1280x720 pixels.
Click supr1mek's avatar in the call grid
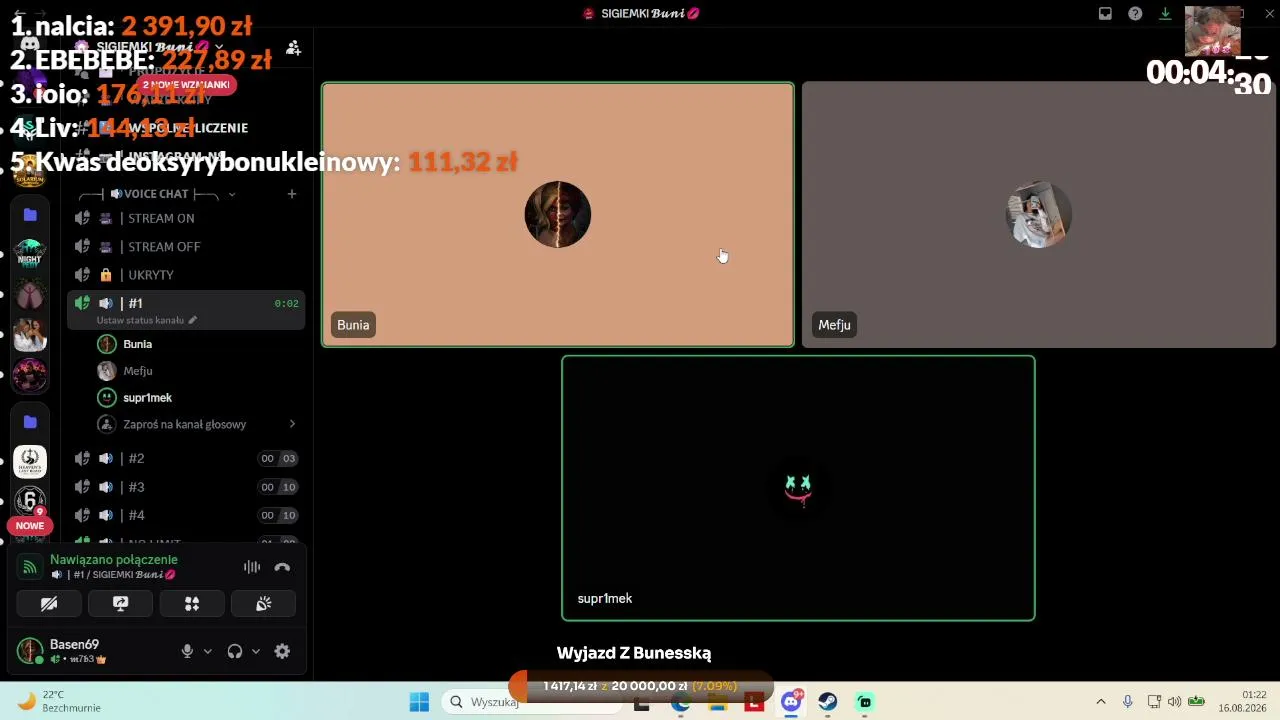798,488
